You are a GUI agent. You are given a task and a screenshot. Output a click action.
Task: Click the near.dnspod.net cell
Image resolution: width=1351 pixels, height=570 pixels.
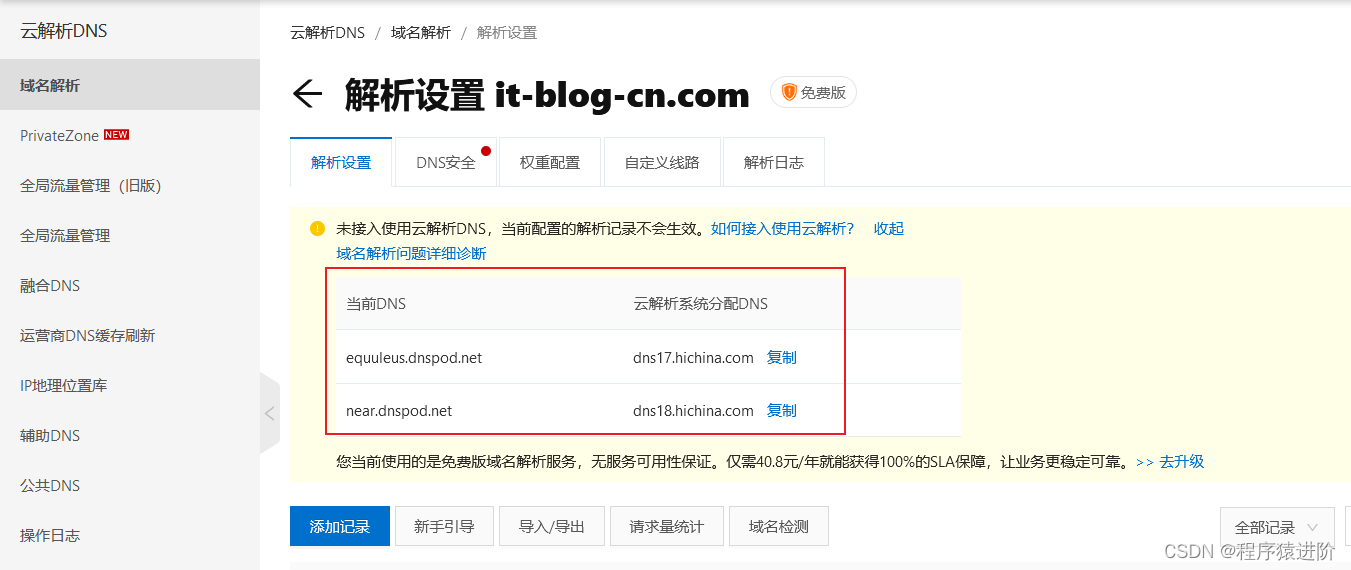[399, 411]
